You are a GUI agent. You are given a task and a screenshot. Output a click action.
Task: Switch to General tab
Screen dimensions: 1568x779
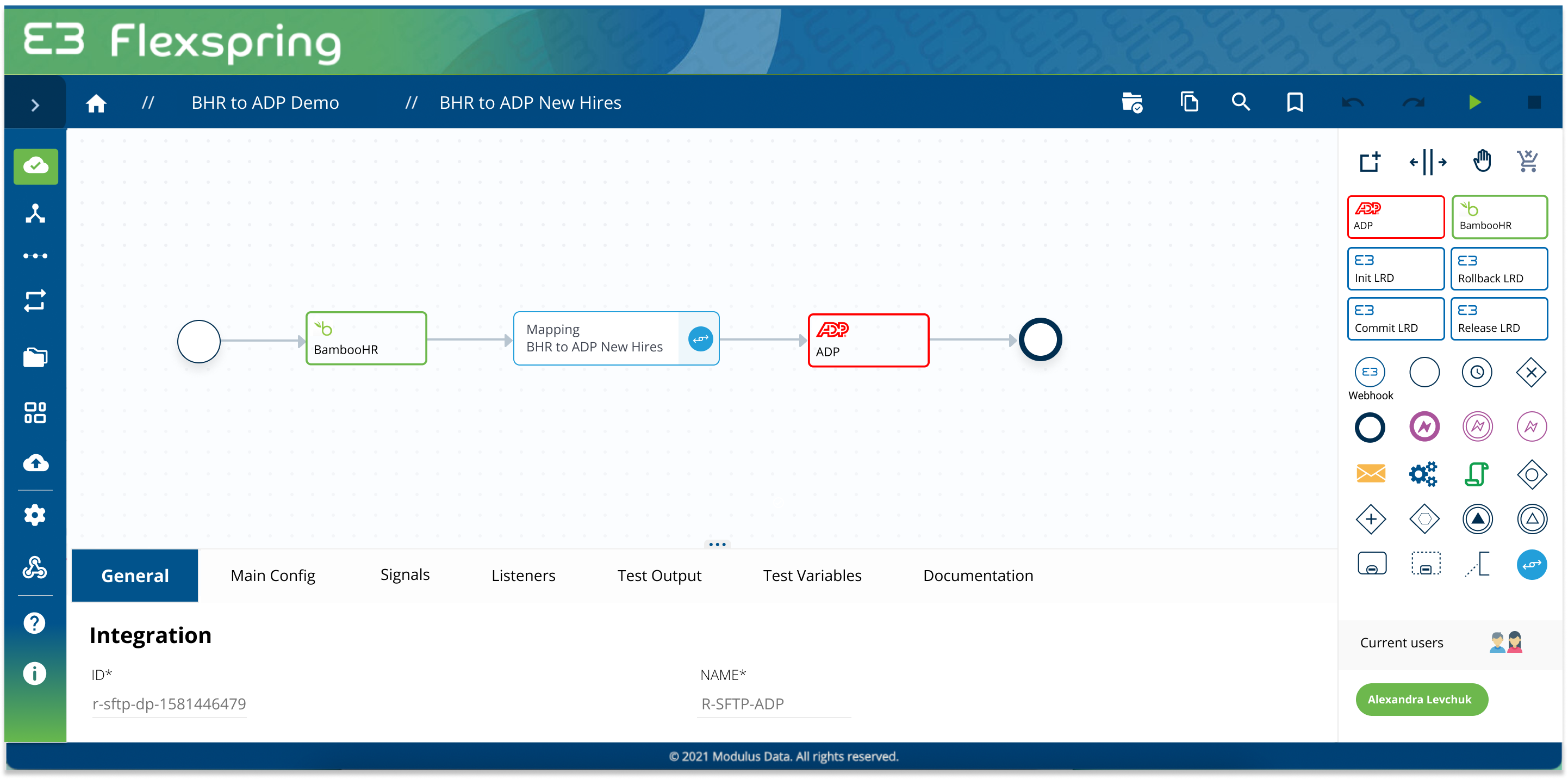click(x=134, y=576)
